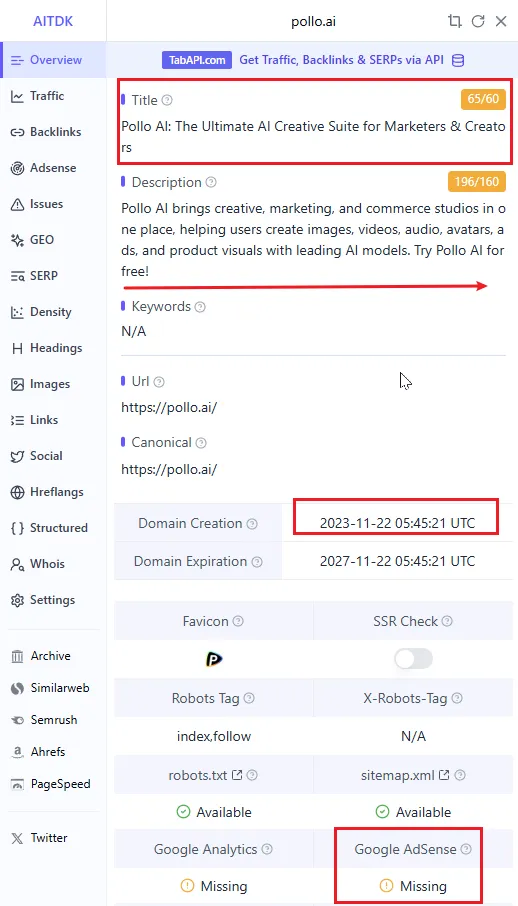Toggle the SSR Check switch
This screenshot has height=906, width=518.
tap(413, 658)
